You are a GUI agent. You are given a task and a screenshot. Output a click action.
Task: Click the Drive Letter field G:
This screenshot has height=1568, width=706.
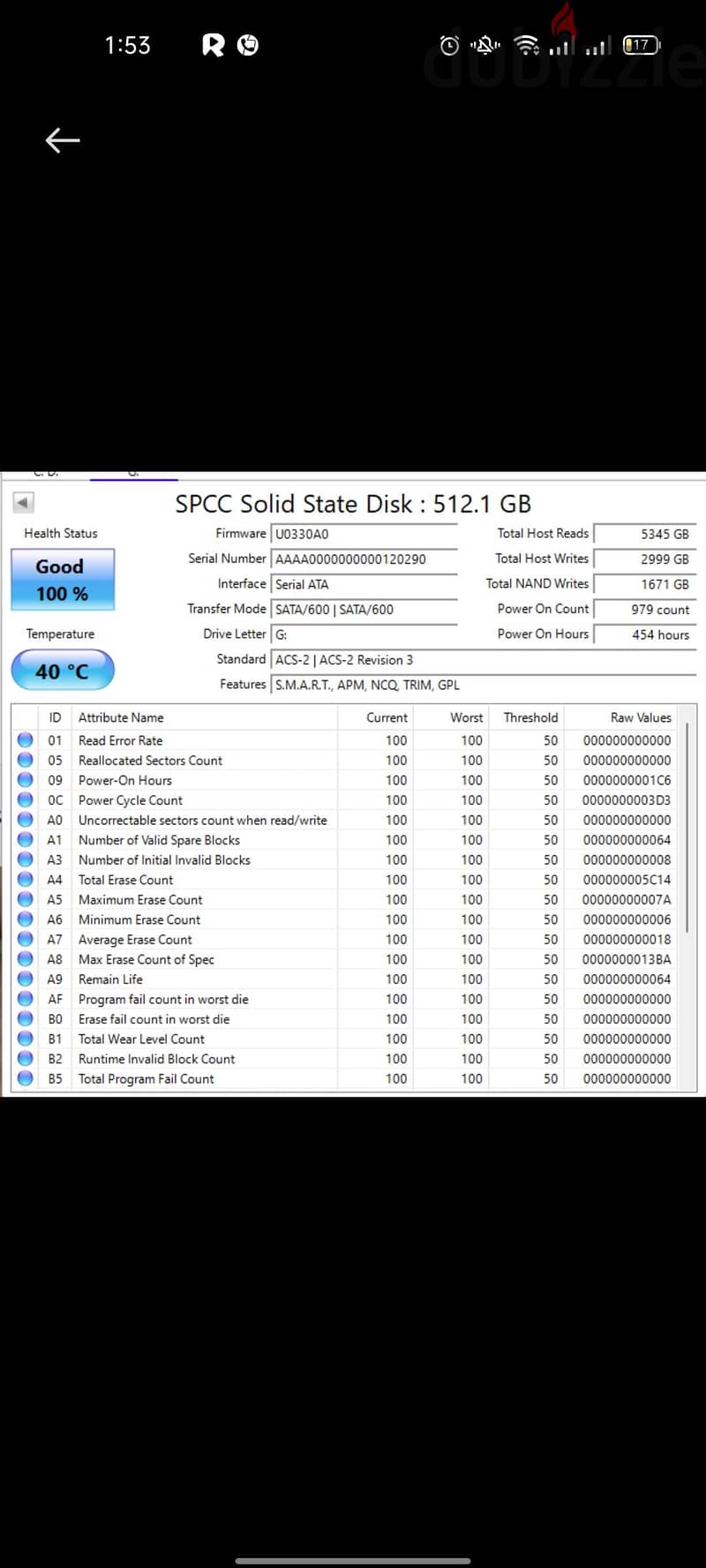tap(364, 634)
